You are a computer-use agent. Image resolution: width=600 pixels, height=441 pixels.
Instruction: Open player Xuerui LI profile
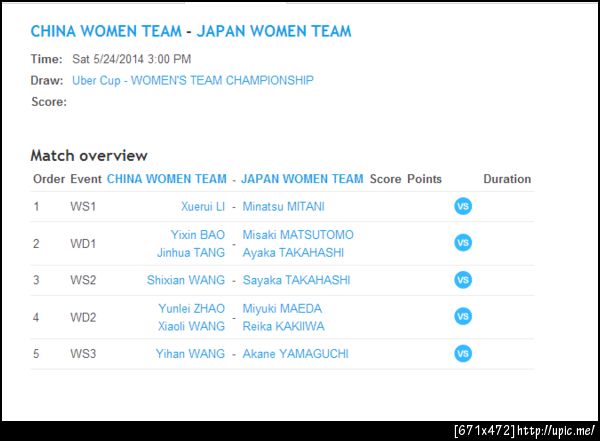(x=203, y=207)
